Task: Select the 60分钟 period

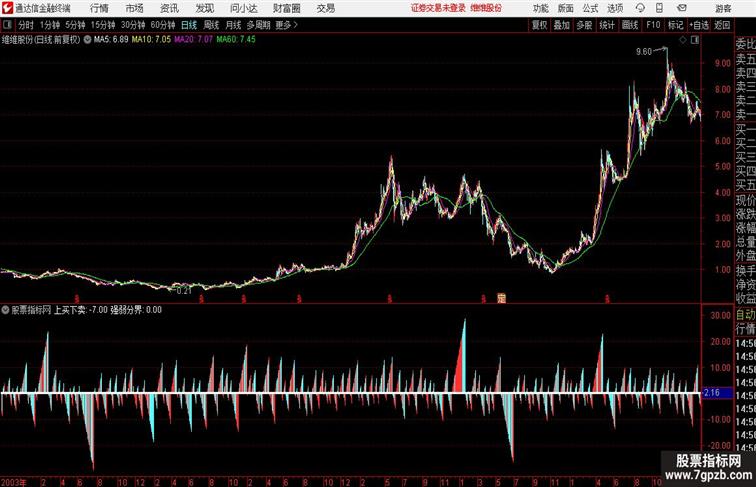Action: coord(163,25)
